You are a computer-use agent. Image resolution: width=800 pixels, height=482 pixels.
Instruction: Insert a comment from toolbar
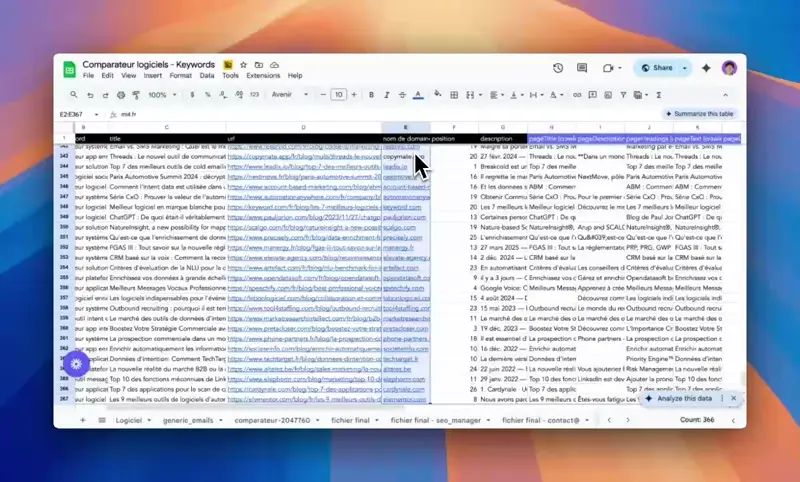coord(592,95)
